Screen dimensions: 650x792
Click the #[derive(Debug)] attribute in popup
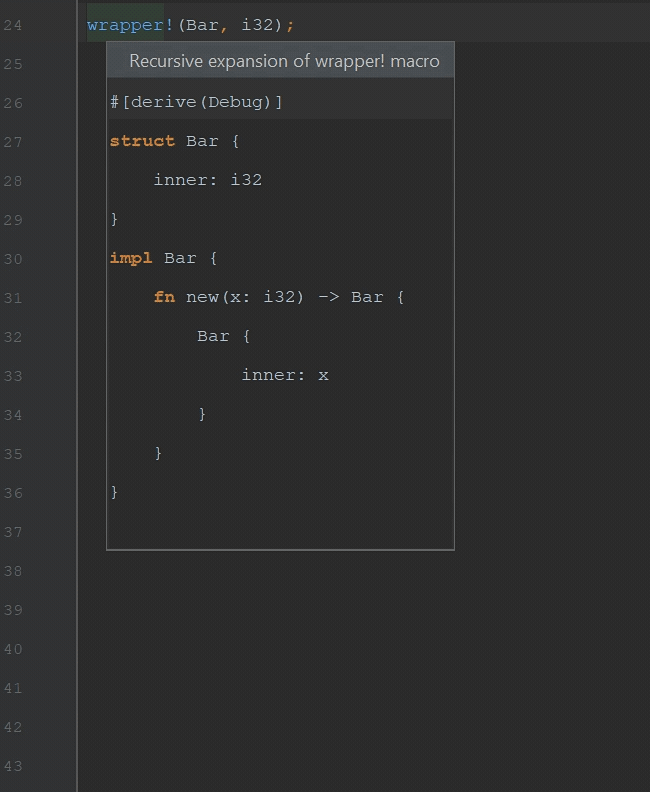pyautogui.click(x=196, y=102)
